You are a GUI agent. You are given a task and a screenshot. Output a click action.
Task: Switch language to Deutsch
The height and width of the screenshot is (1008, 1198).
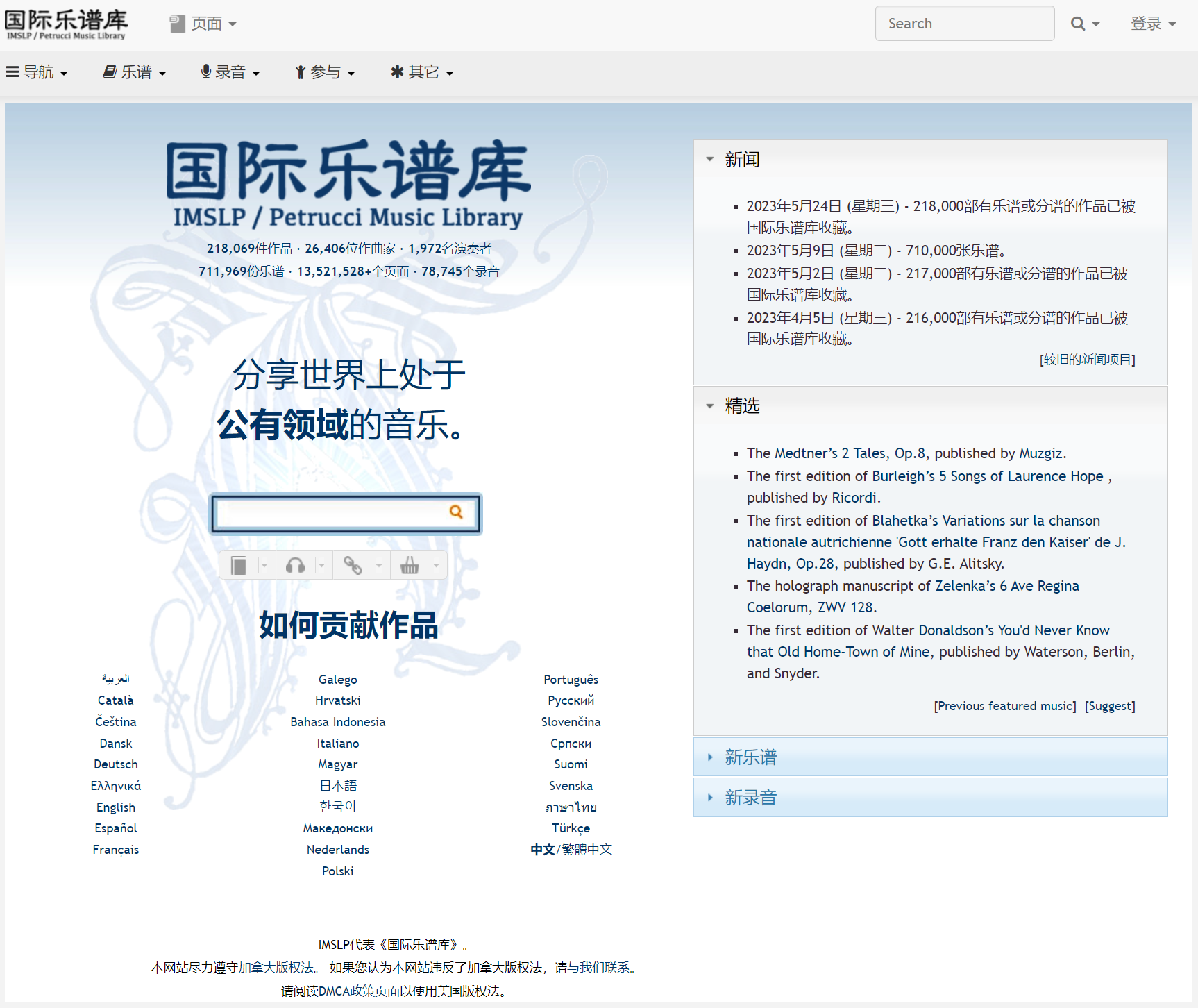click(116, 764)
